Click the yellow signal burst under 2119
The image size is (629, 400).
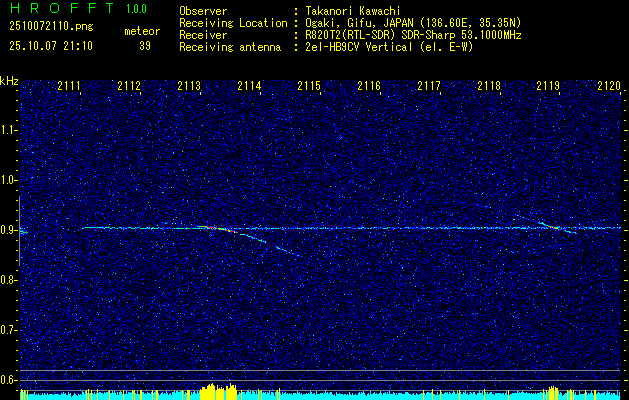click(553, 392)
